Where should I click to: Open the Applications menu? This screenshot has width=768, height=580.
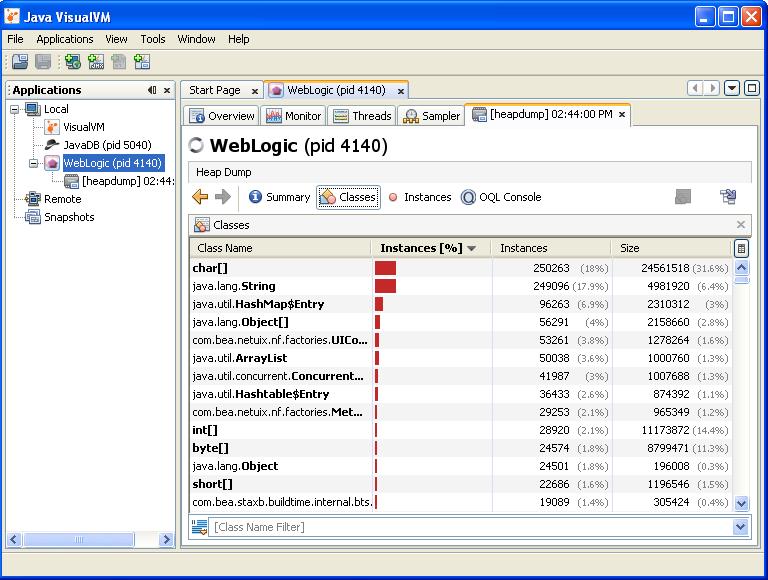point(64,39)
